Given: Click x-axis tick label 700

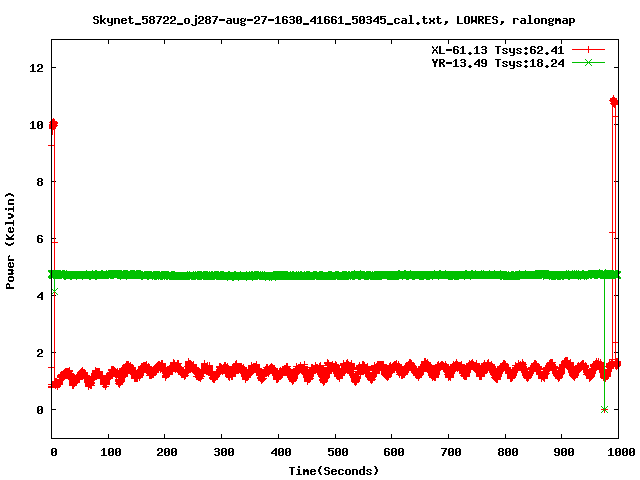Looking at the screenshot, I should 451,452.
